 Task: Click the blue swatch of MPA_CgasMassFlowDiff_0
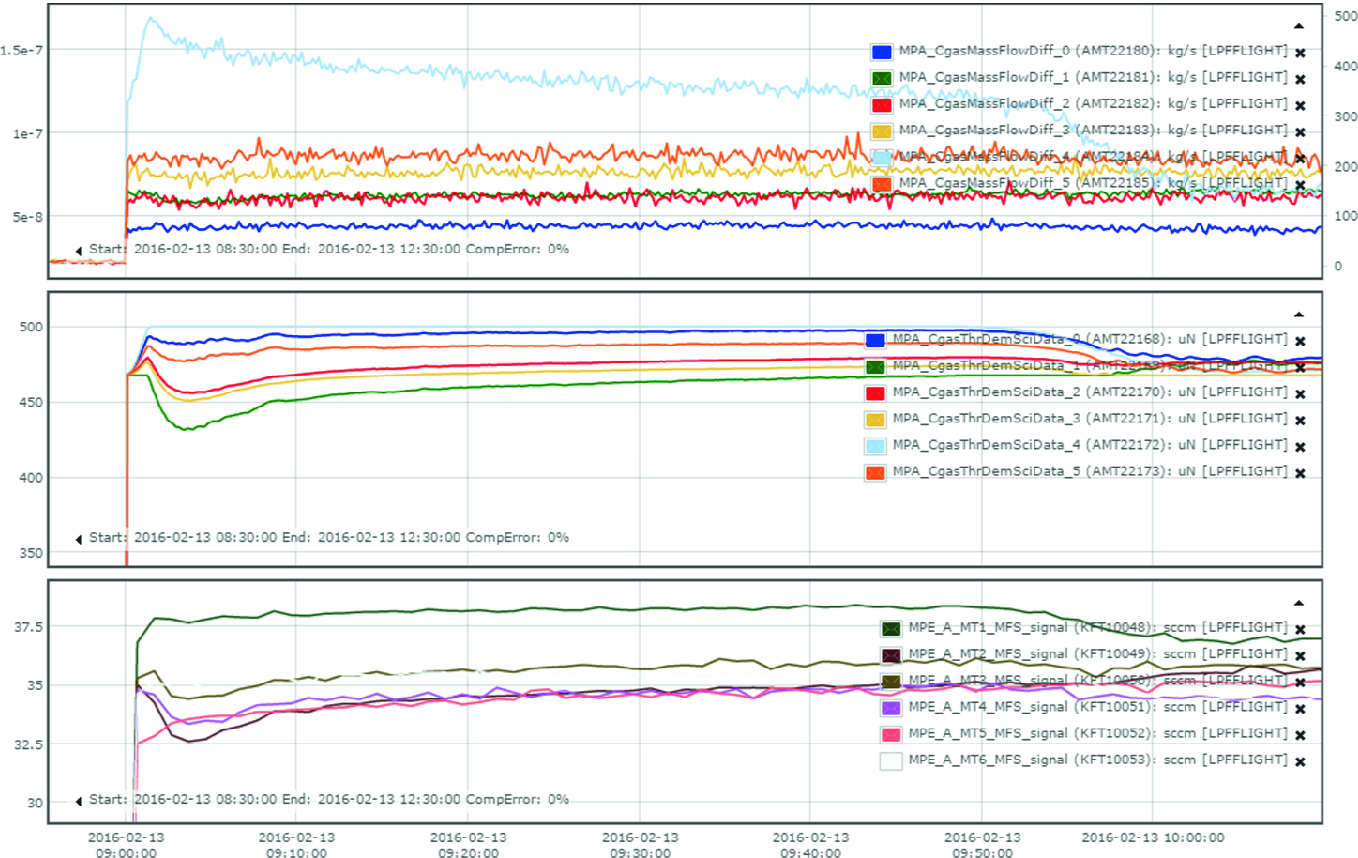(x=882, y=51)
